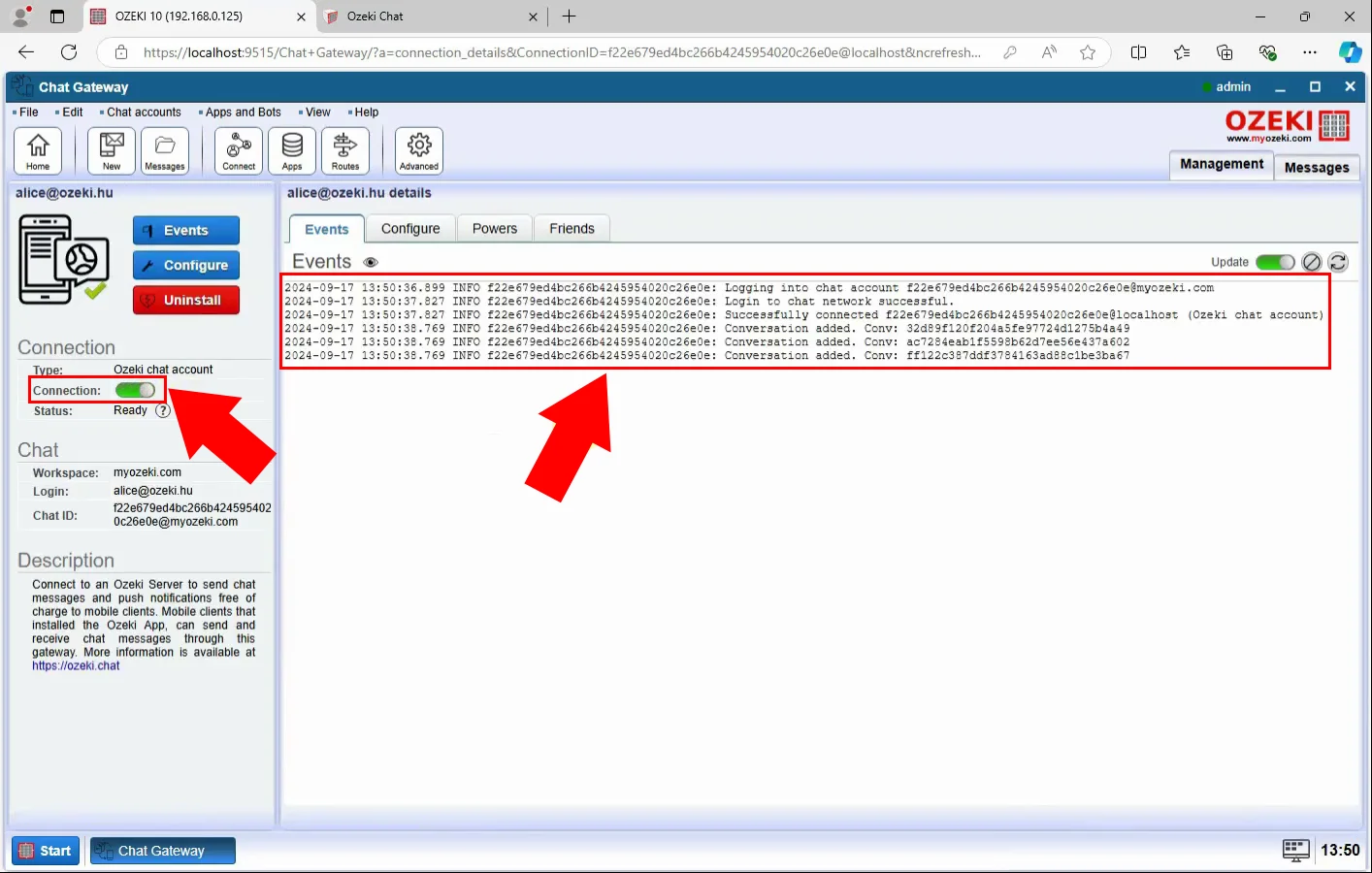Screen dimensions: 1372x873
Task: Open the keyboard icon near the clock
Action: point(1295,850)
